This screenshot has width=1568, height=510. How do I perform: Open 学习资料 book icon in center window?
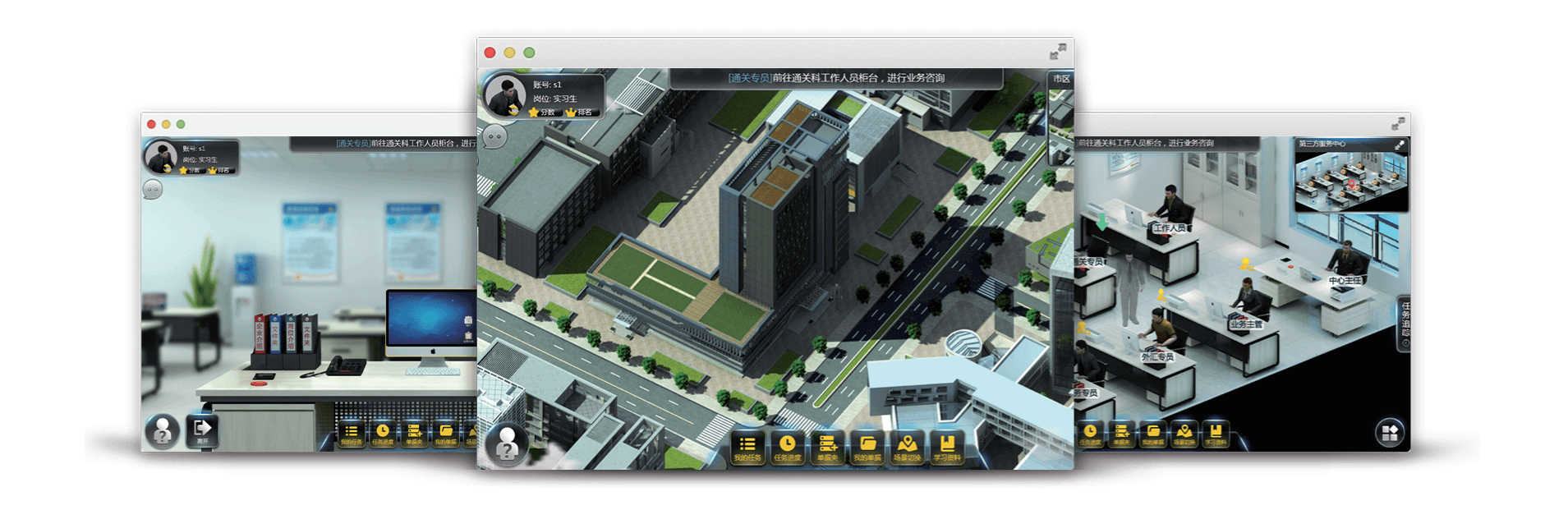(947, 448)
